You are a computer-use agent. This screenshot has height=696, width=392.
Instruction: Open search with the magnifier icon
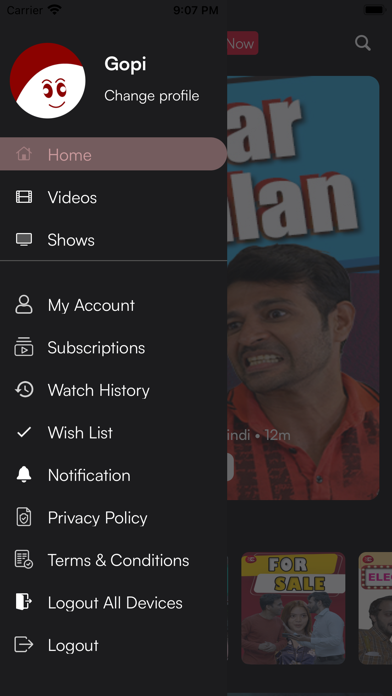pos(363,43)
